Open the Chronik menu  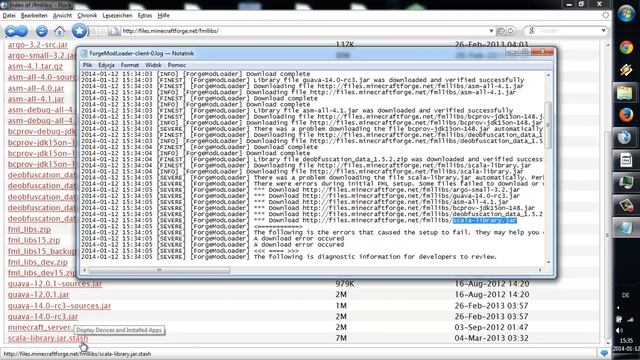pyautogui.click(x=87, y=15)
